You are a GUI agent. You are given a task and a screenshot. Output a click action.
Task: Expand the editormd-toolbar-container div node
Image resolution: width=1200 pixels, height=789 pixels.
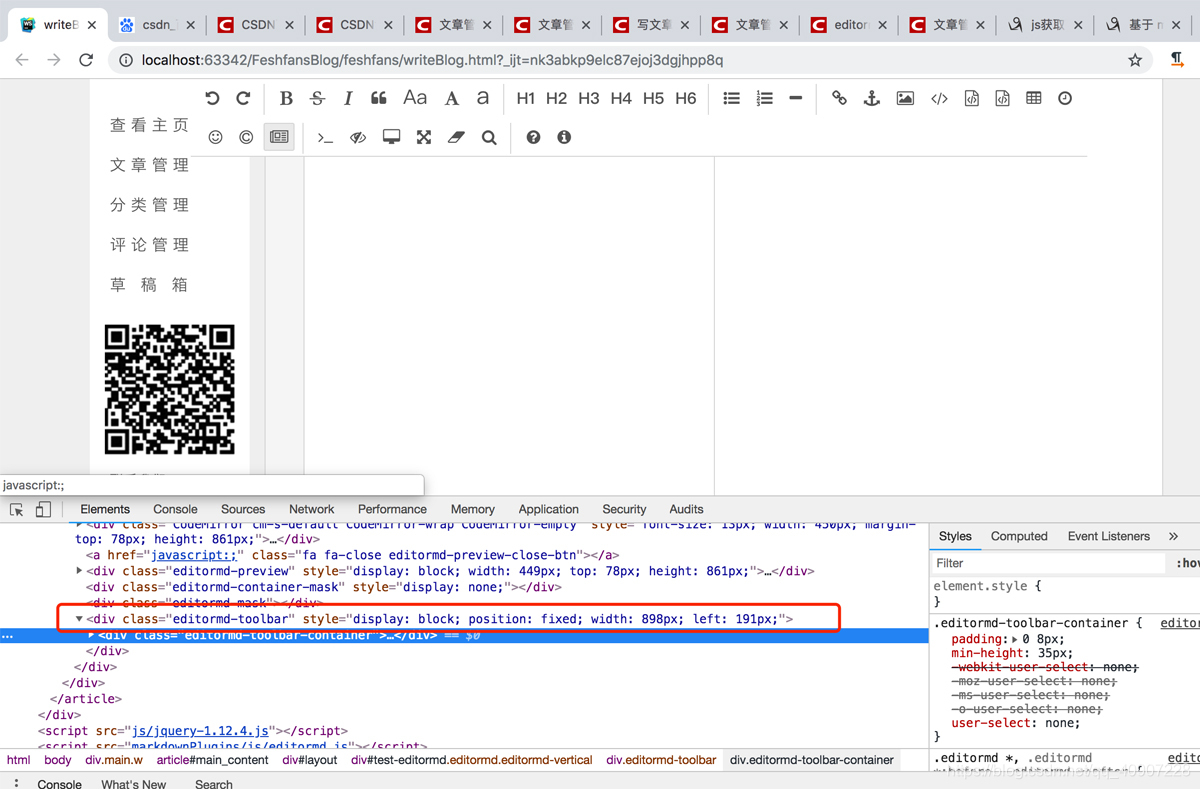point(91,635)
